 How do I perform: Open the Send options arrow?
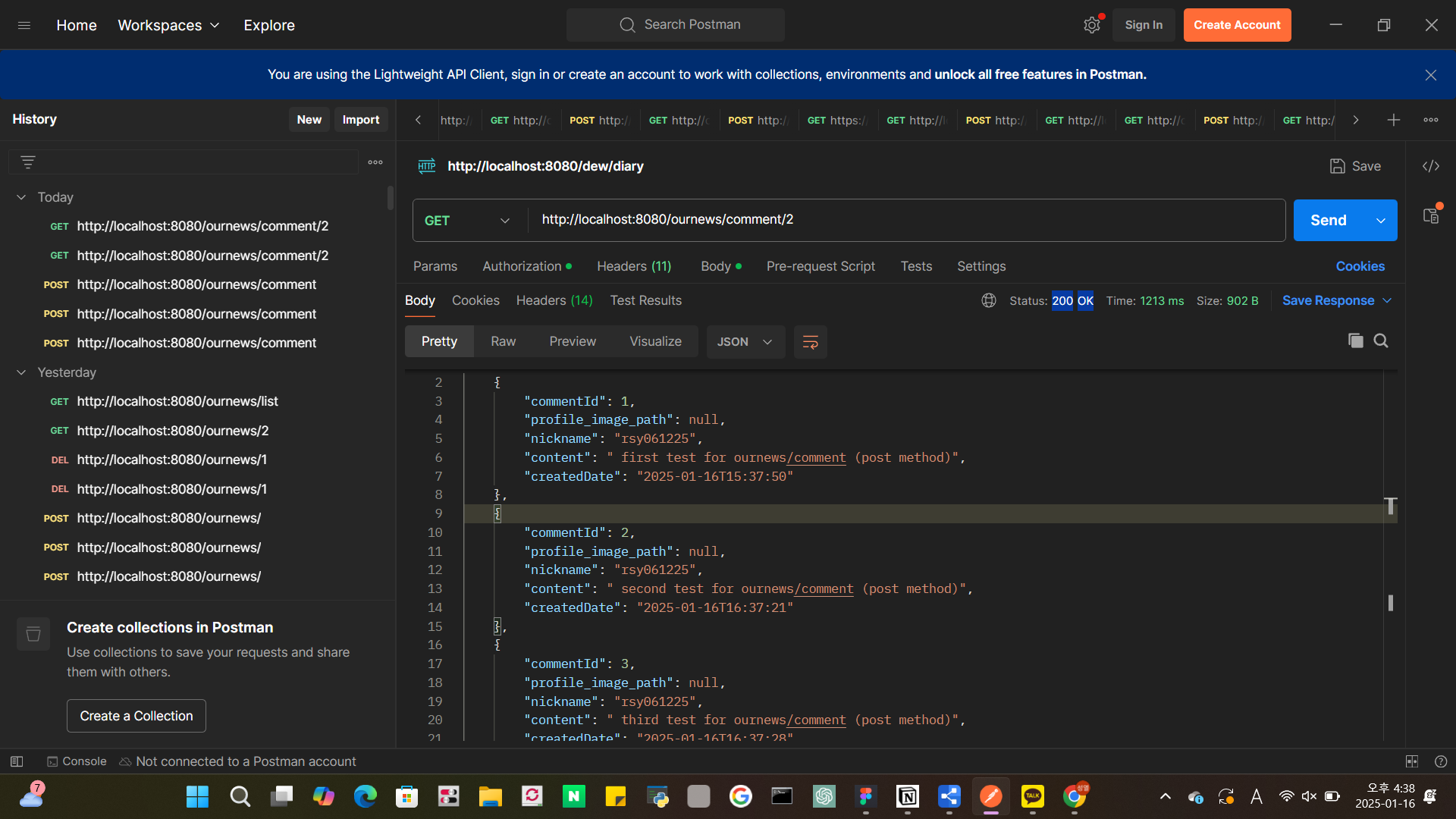[1381, 221]
